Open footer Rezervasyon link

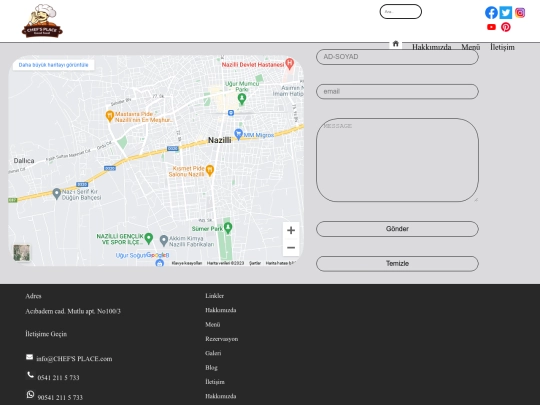click(221, 339)
